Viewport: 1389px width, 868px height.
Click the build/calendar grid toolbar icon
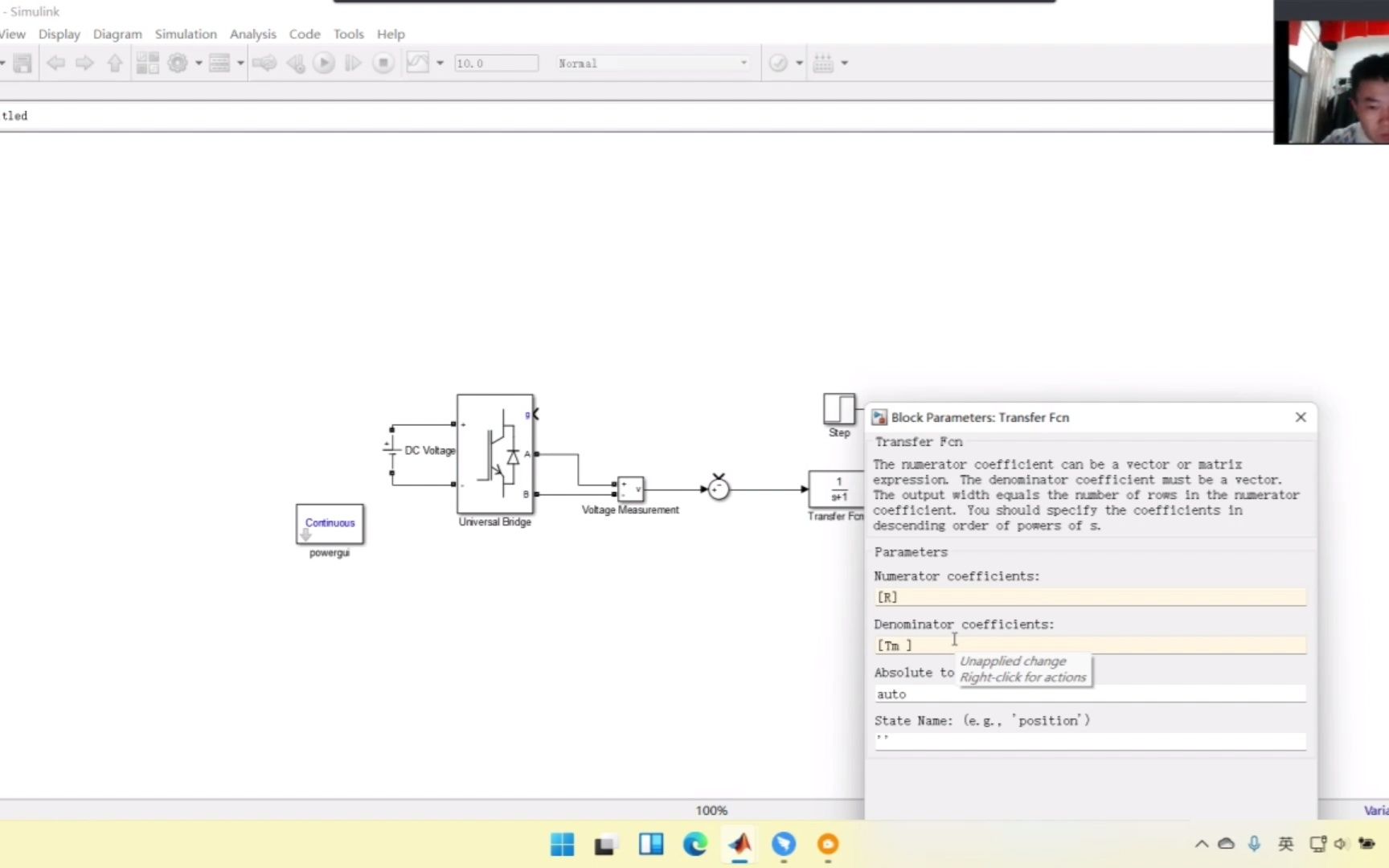tap(823, 63)
